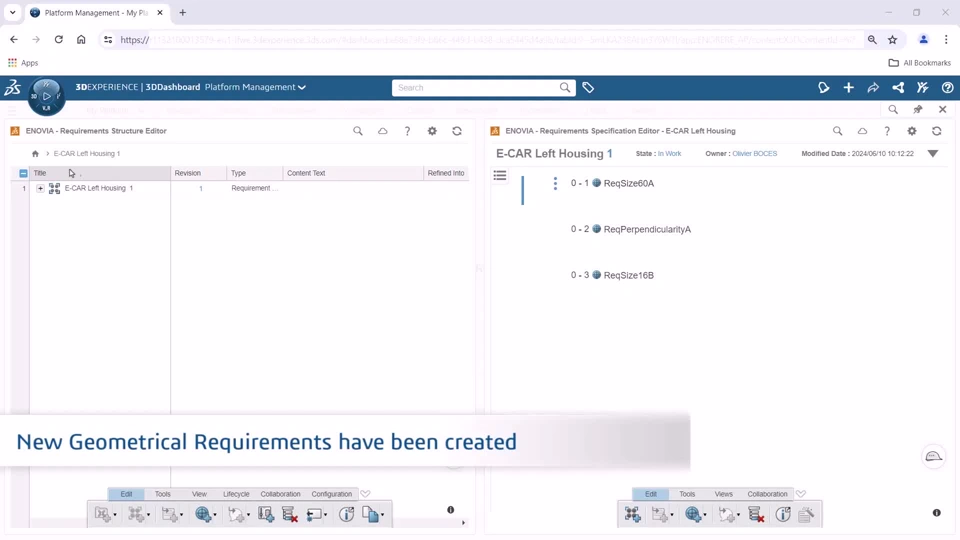Image resolution: width=960 pixels, height=540 pixels.
Task: Open help for Requirements Structure Editor
Action: (x=407, y=131)
